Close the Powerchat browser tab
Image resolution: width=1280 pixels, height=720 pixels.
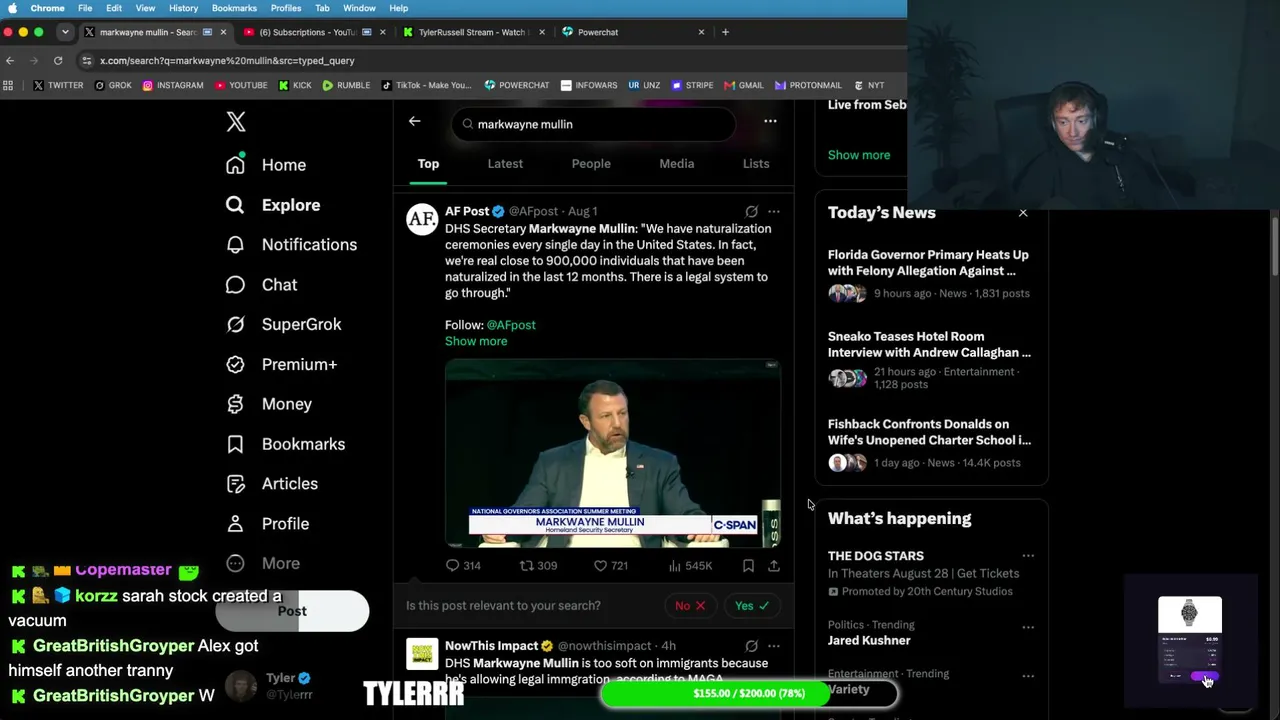tap(701, 32)
